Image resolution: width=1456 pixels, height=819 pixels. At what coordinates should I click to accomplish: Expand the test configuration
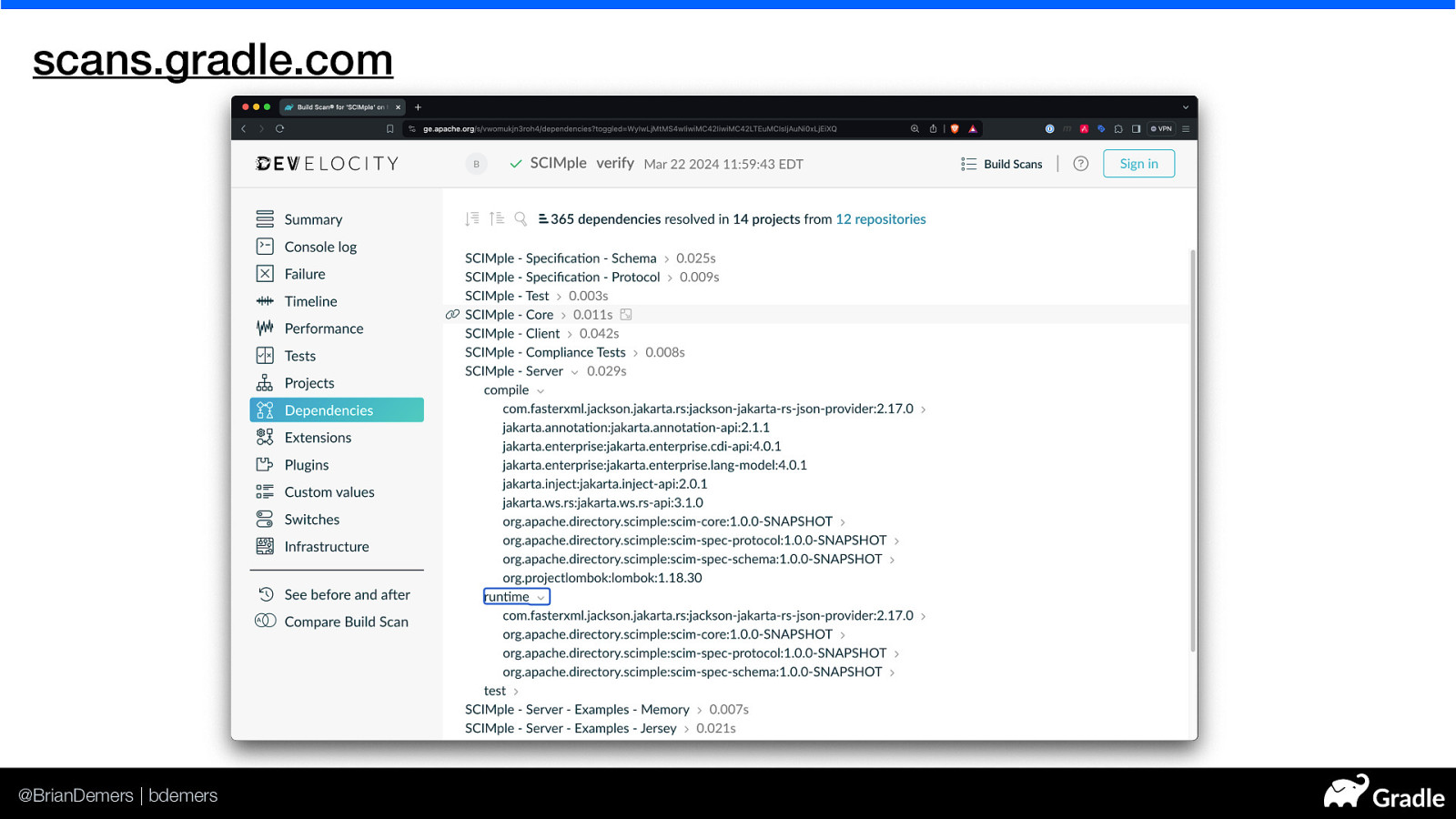pyautogui.click(x=516, y=692)
